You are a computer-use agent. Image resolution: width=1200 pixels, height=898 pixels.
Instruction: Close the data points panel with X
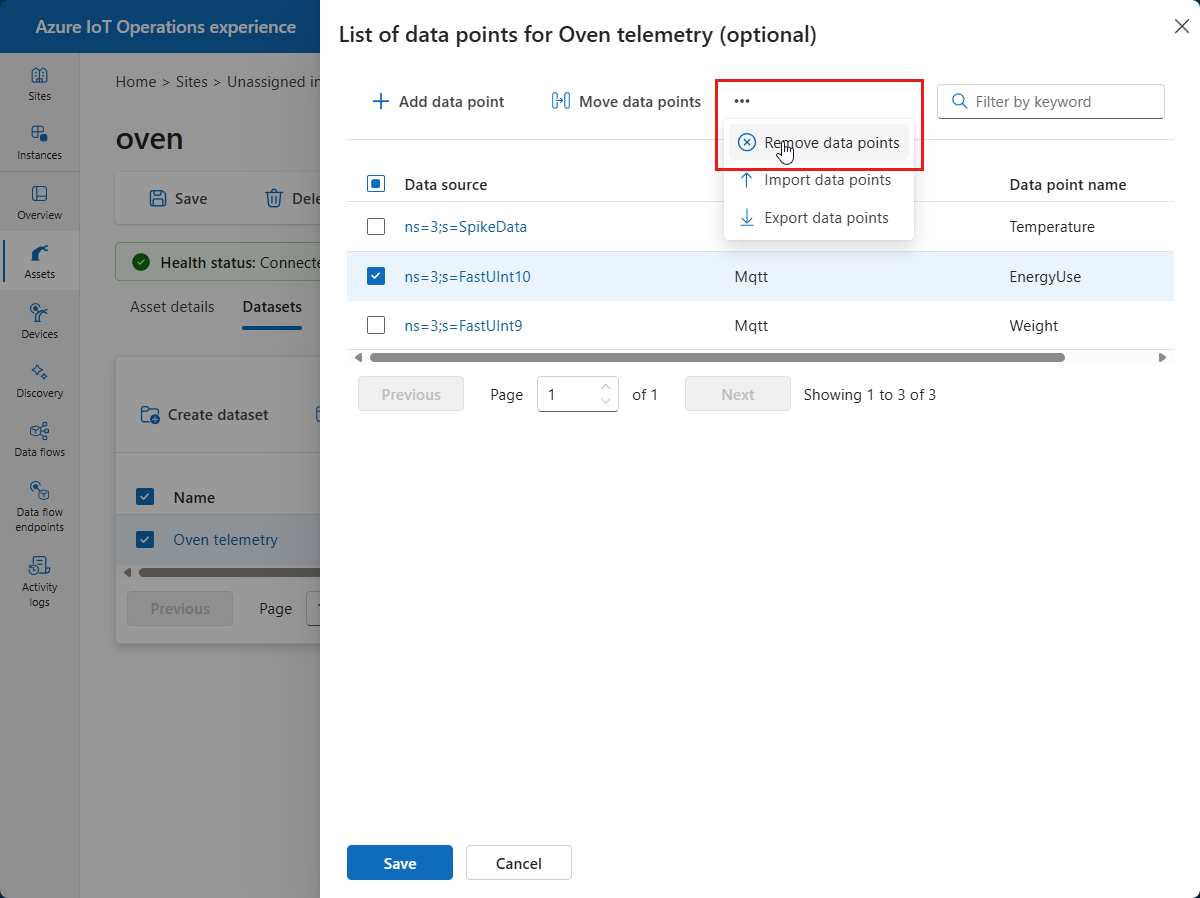[1181, 26]
